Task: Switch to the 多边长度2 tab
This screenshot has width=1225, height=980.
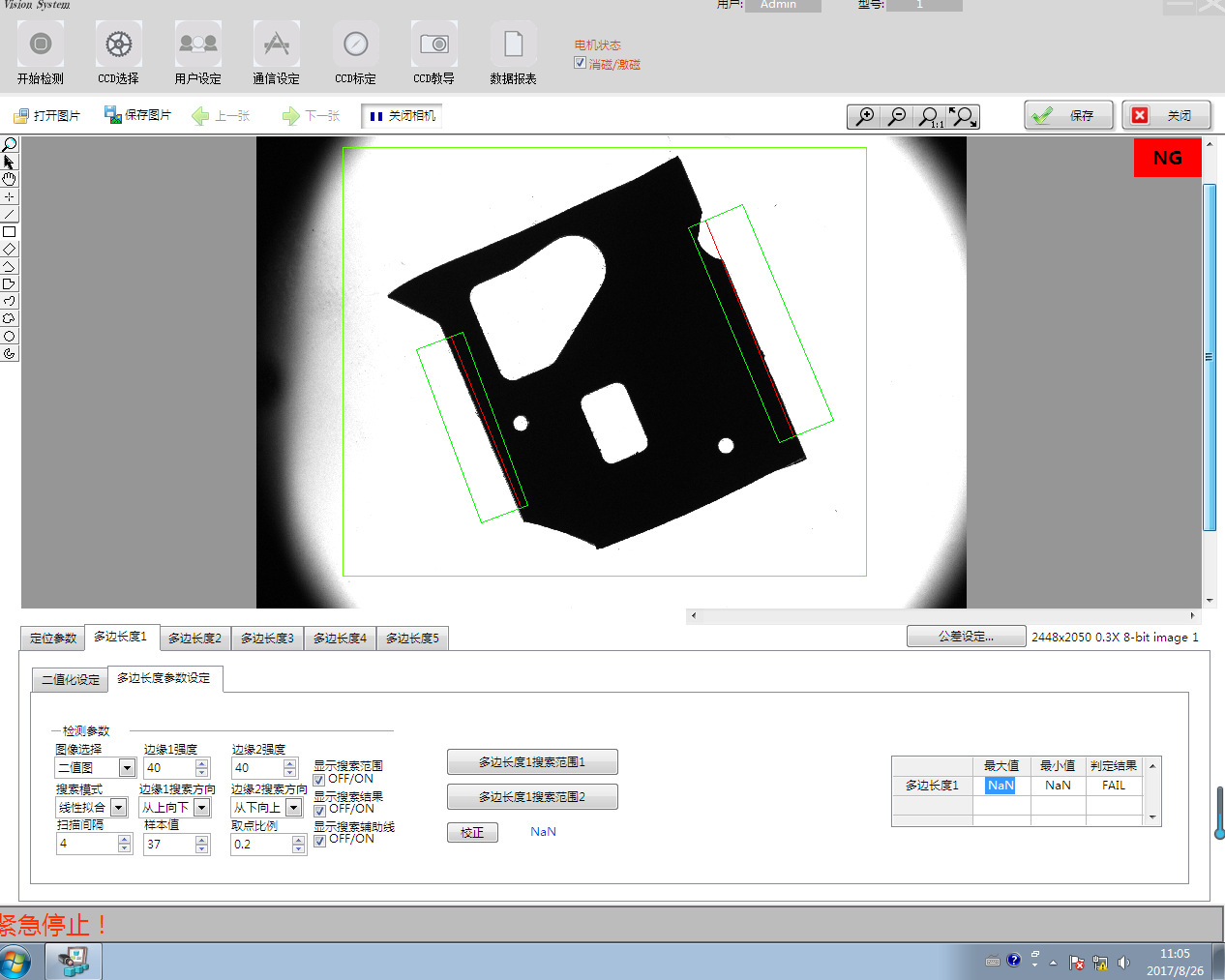Action: (194, 638)
